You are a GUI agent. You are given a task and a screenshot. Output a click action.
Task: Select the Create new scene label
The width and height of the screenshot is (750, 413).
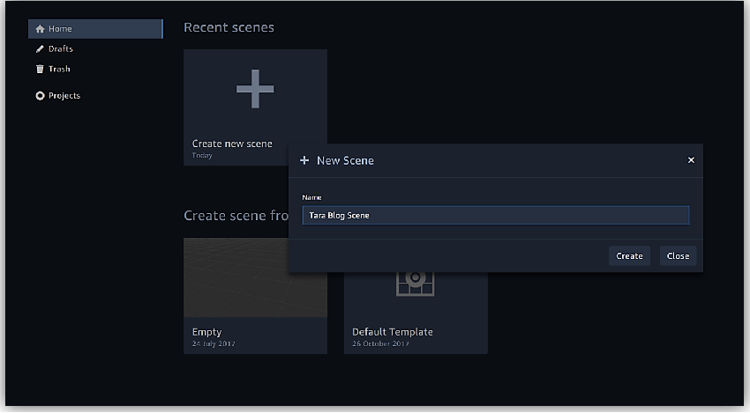232,144
